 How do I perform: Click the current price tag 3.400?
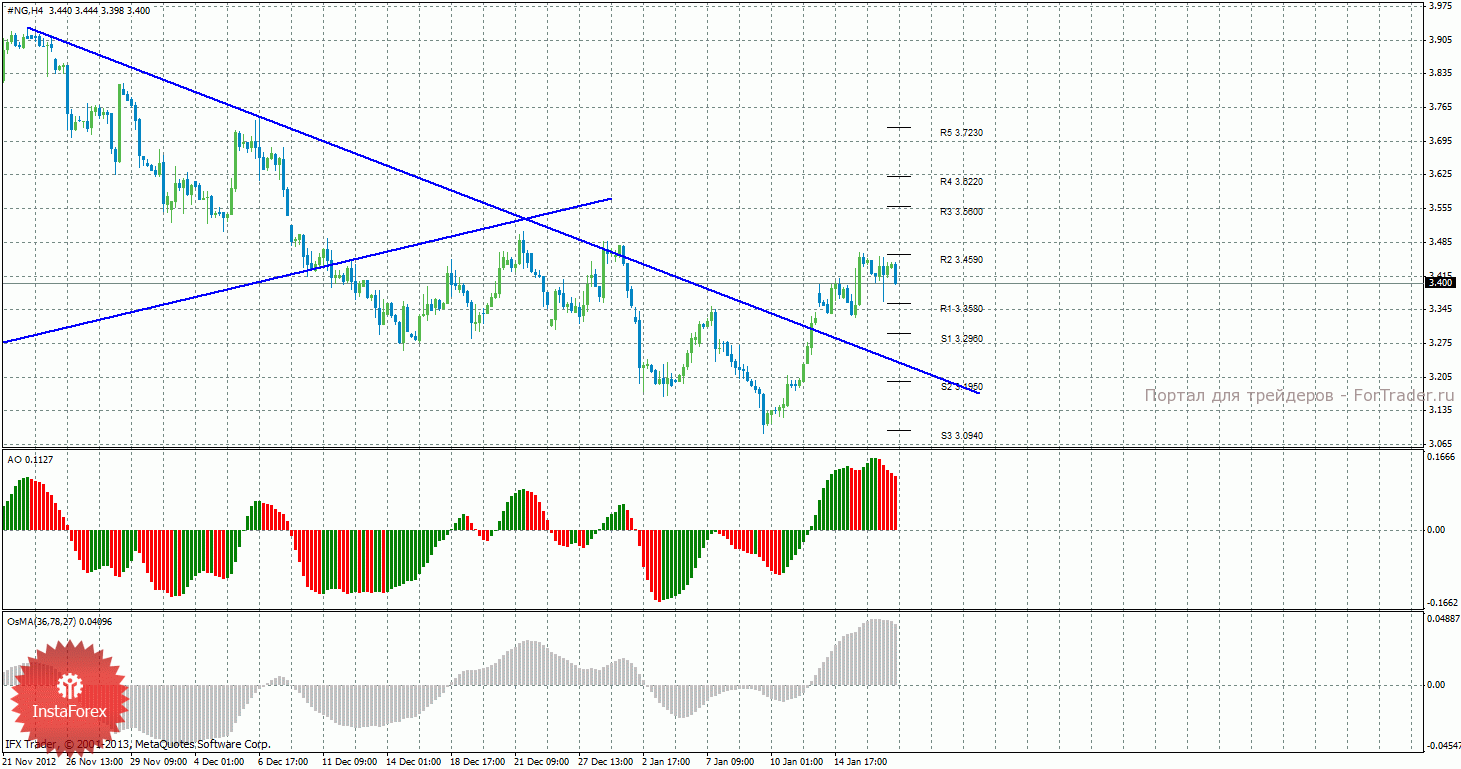click(x=1440, y=283)
